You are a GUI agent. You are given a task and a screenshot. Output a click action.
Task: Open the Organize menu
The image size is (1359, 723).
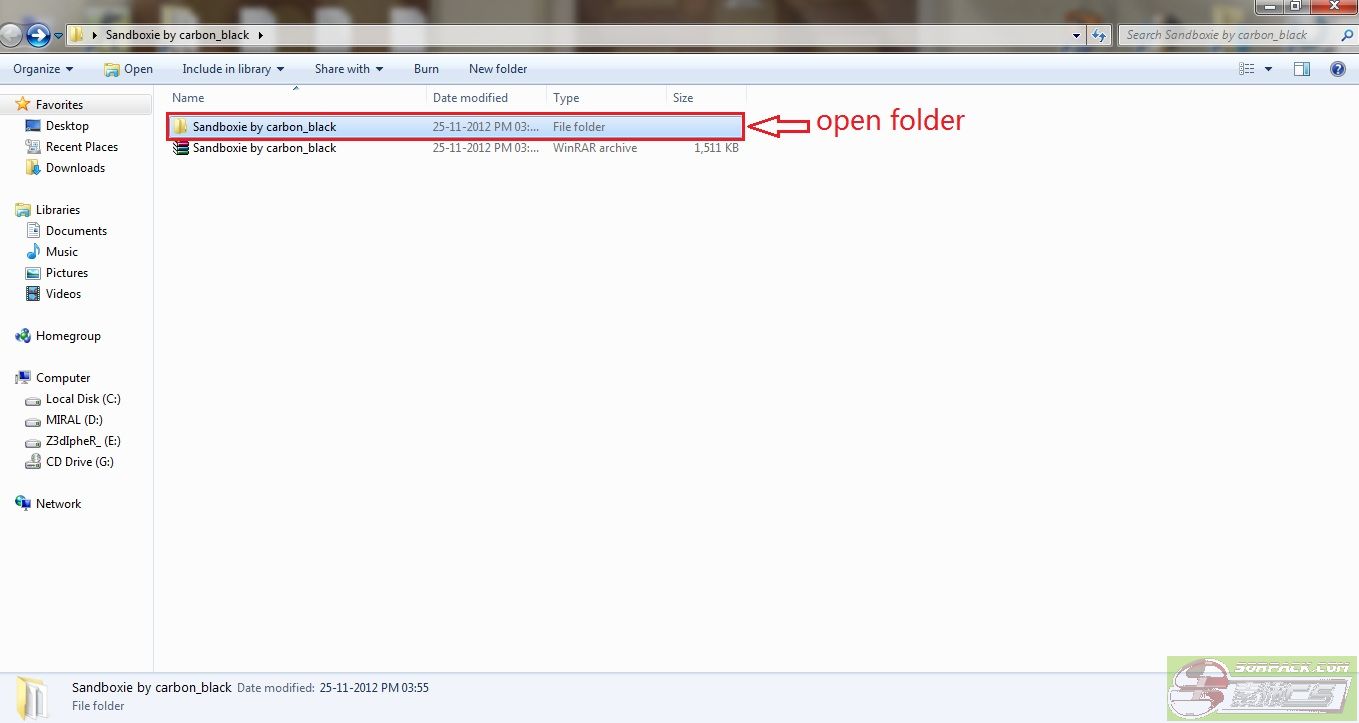(43, 69)
